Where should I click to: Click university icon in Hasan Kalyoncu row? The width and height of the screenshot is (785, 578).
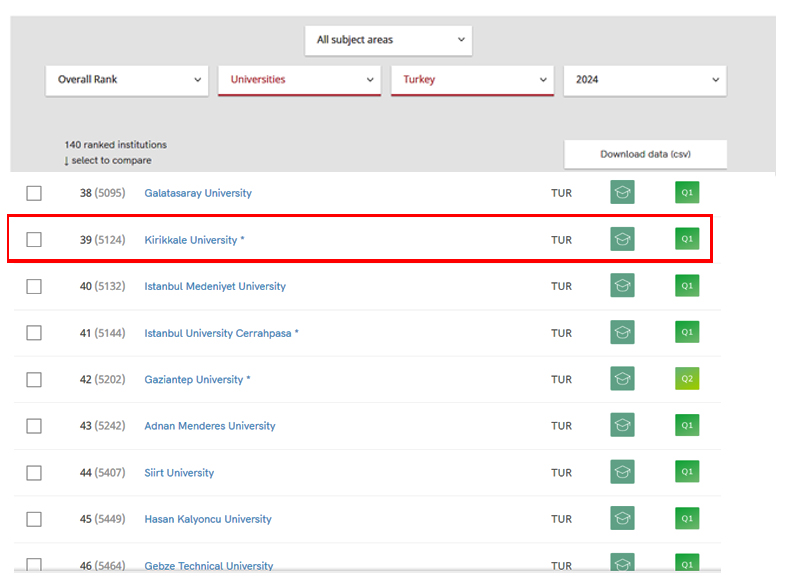(x=622, y=518)
